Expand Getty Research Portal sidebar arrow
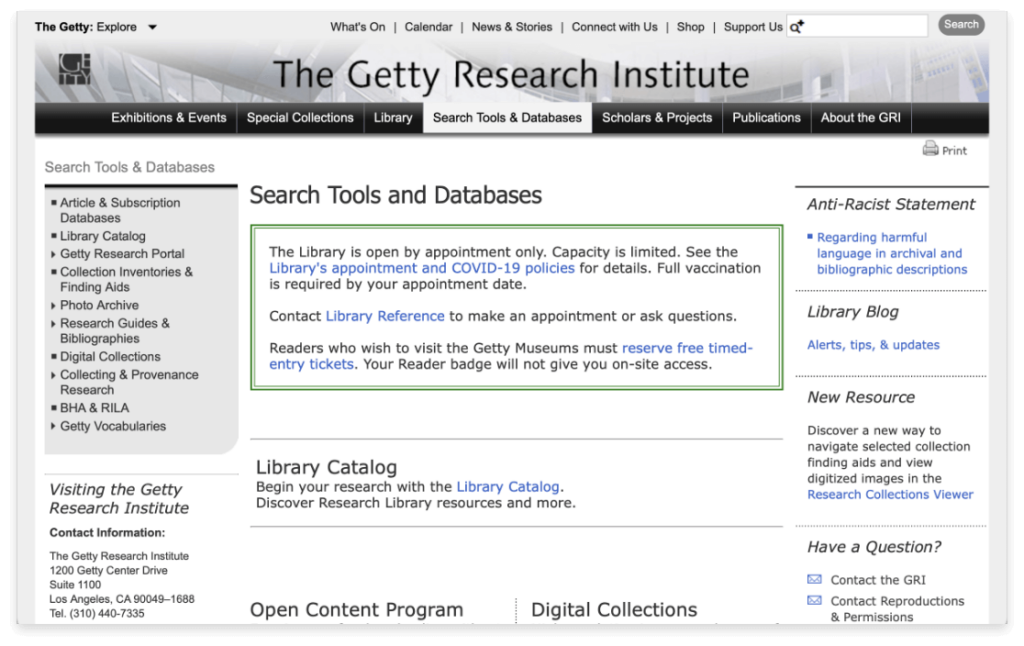 coord(54,254)
